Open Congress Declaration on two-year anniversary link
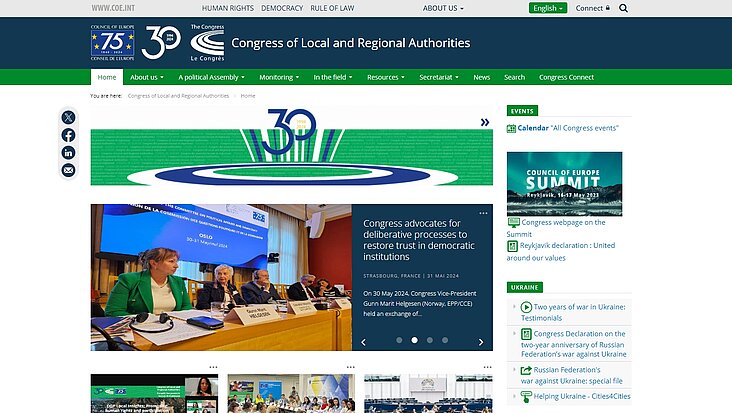Image resolution: width=732 pixels, height=413 pixels. pyautogui.click(x=574, y=344)
